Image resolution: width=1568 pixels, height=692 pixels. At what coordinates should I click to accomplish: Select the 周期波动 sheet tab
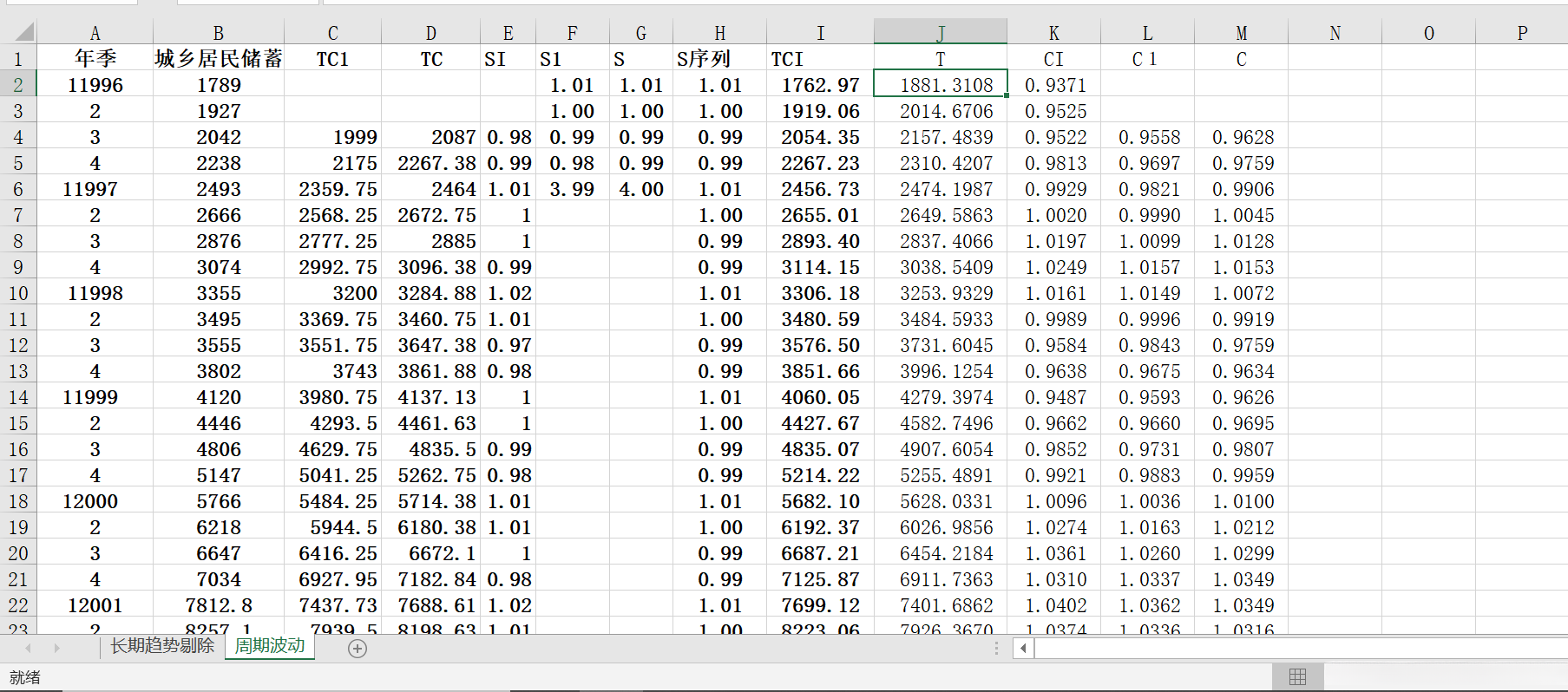270,646
